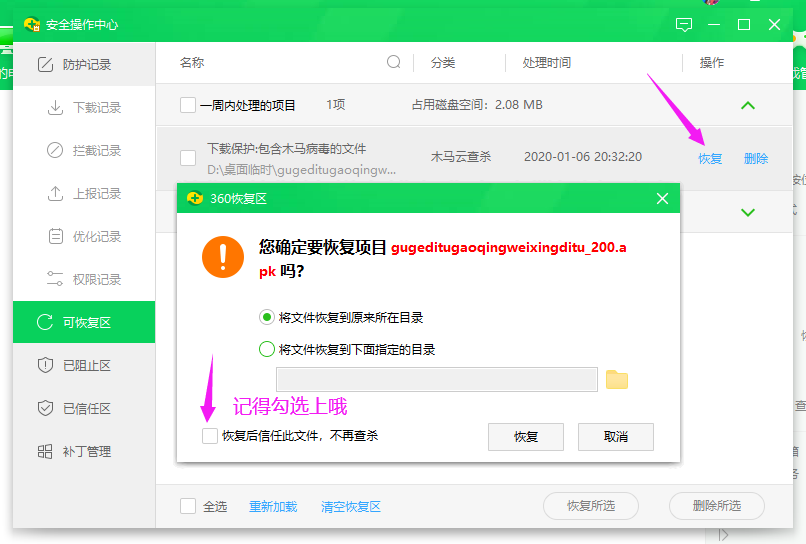The image size is (806, 544).
Task: Open the feedback message icon in title bar
Action: pos(684,25)
